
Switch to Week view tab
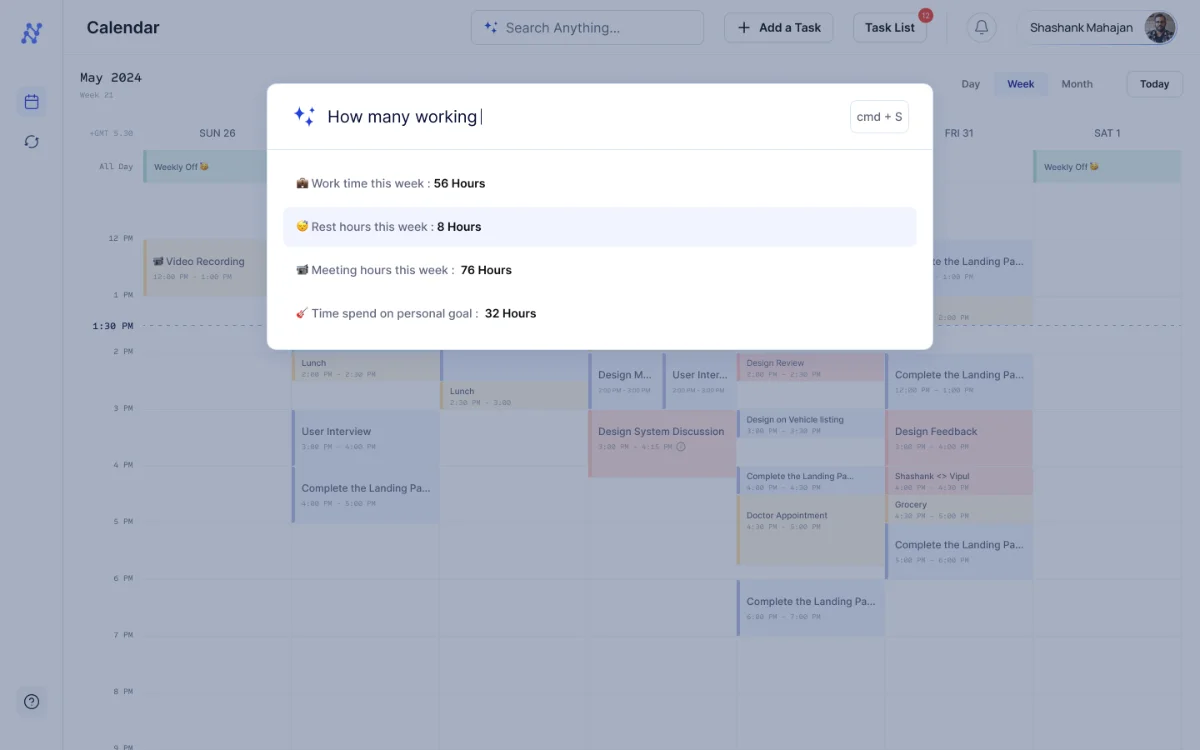1021,84
